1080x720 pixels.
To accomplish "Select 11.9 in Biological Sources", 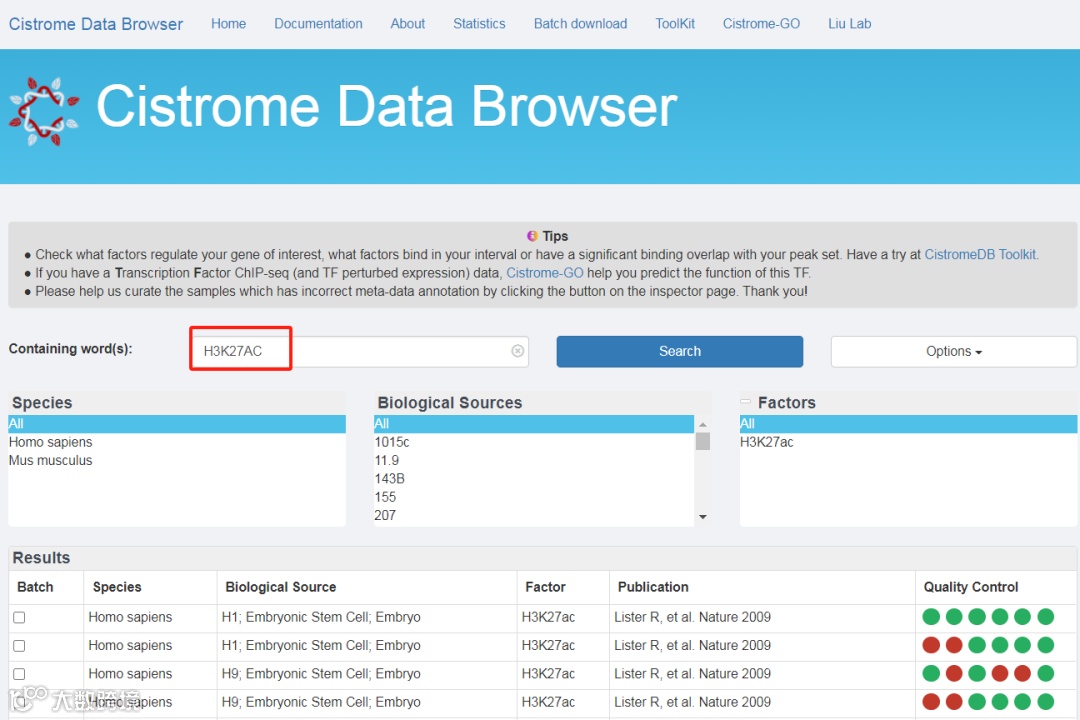I will (x=534, y=460).
